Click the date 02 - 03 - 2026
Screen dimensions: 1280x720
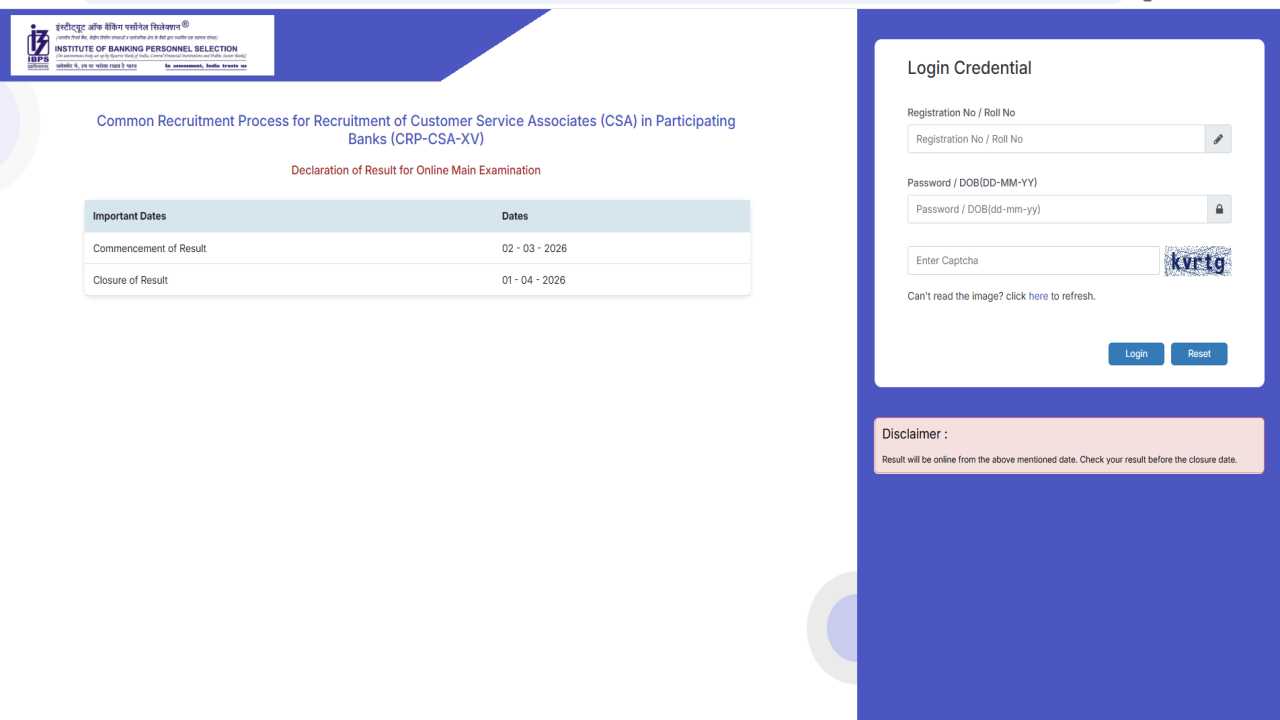click(x=534, y=248)
